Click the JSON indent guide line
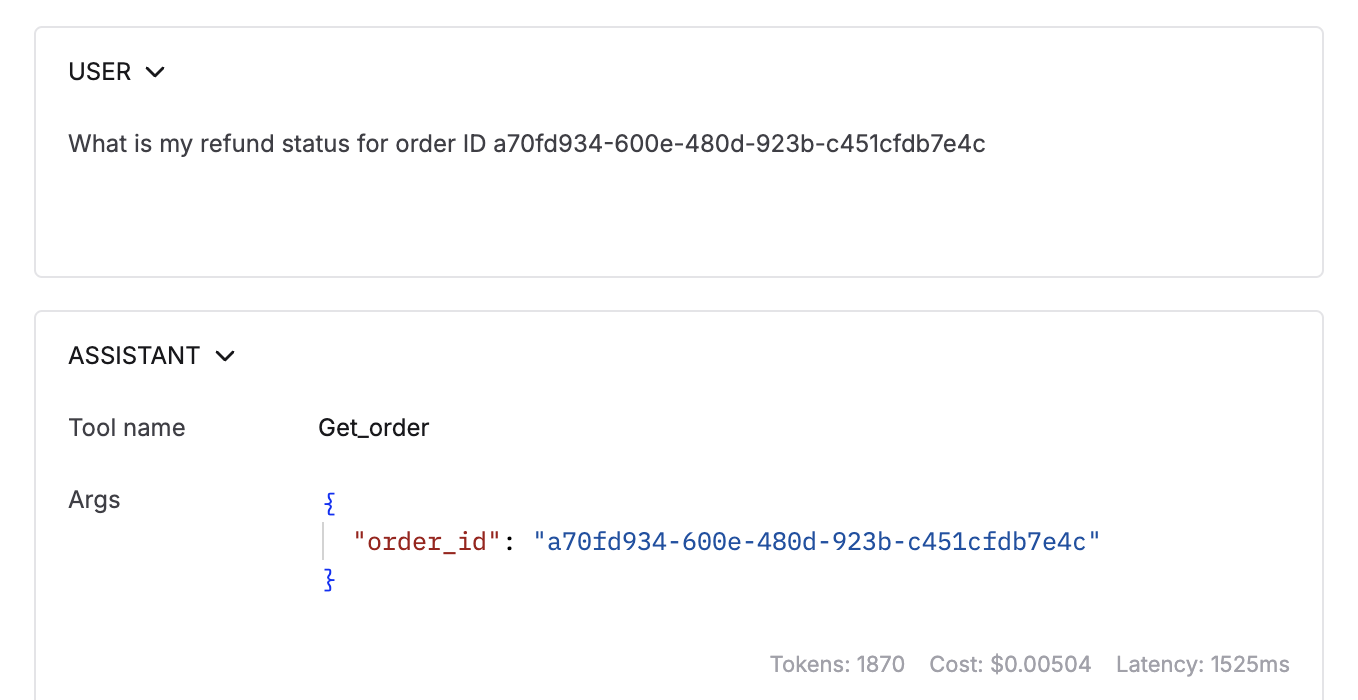Image resolution: width=1358 pixels, height=700 pixels. pos(324,542)
